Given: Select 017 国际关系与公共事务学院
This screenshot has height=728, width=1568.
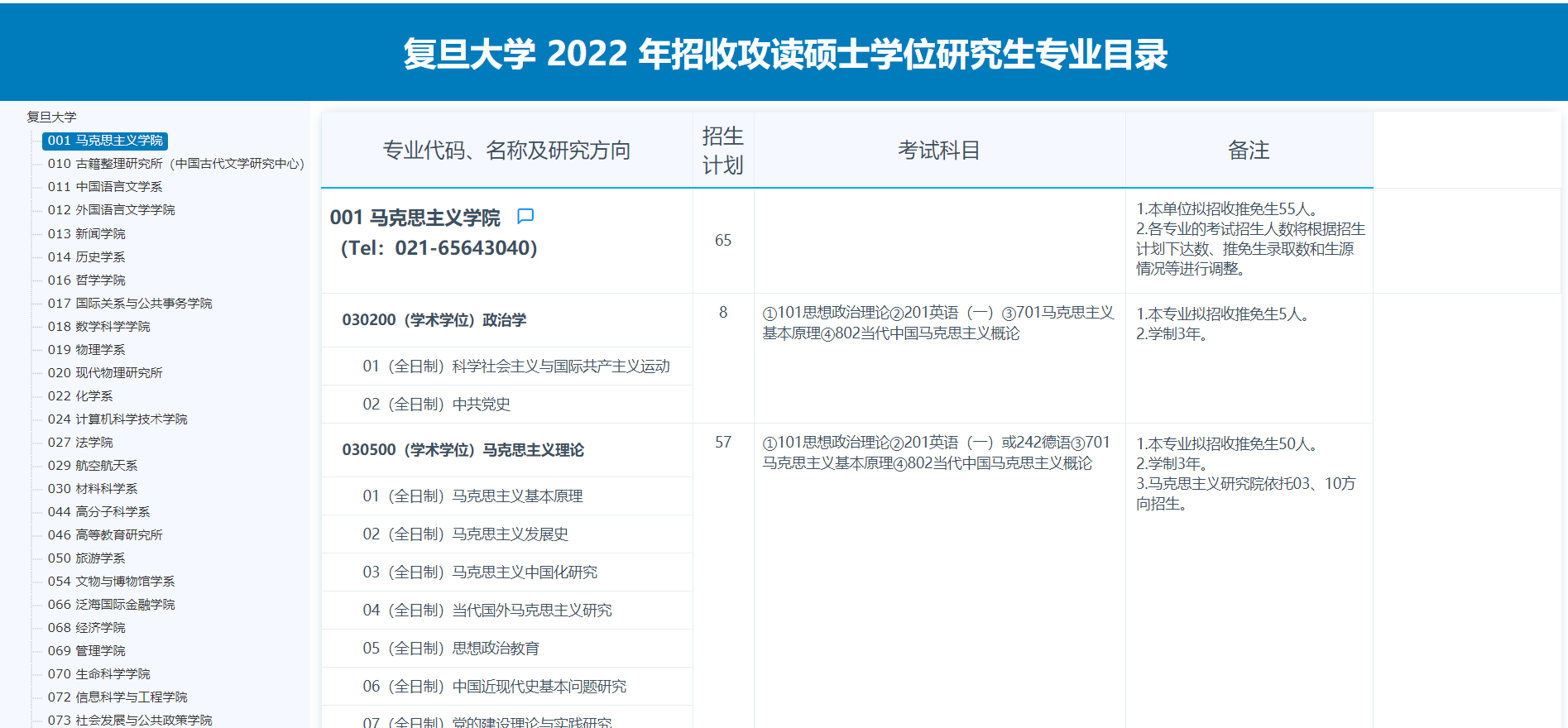Looking at the screenshot, I should point(130,304).
